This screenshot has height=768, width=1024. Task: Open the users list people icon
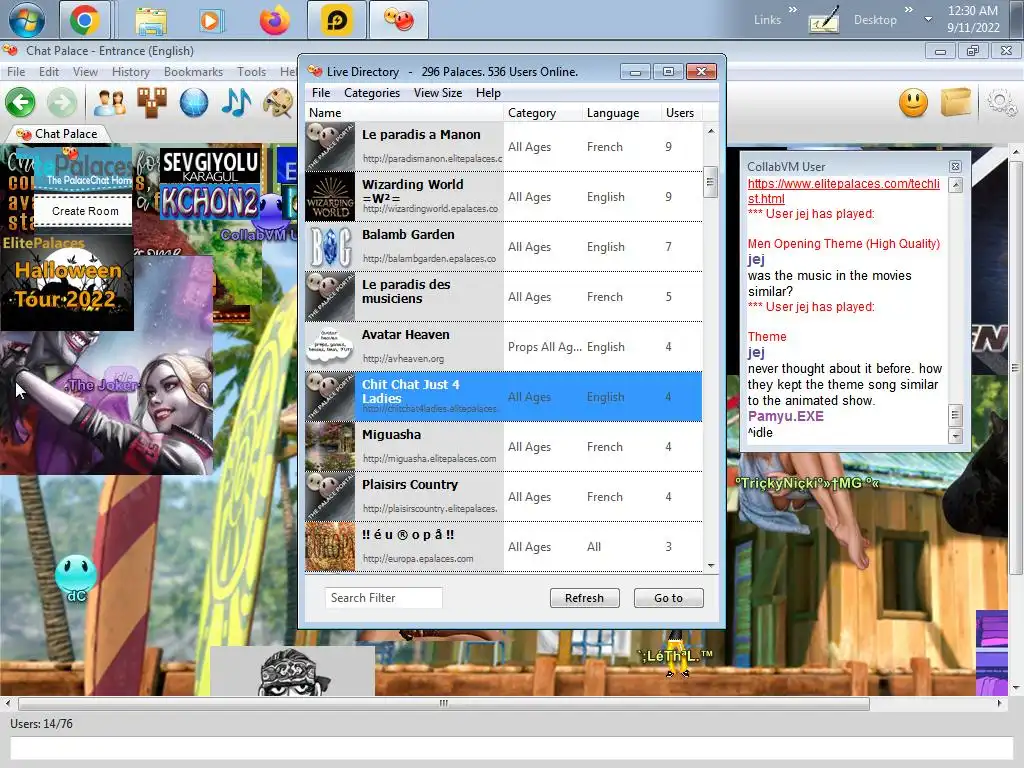tap(110, 103)
